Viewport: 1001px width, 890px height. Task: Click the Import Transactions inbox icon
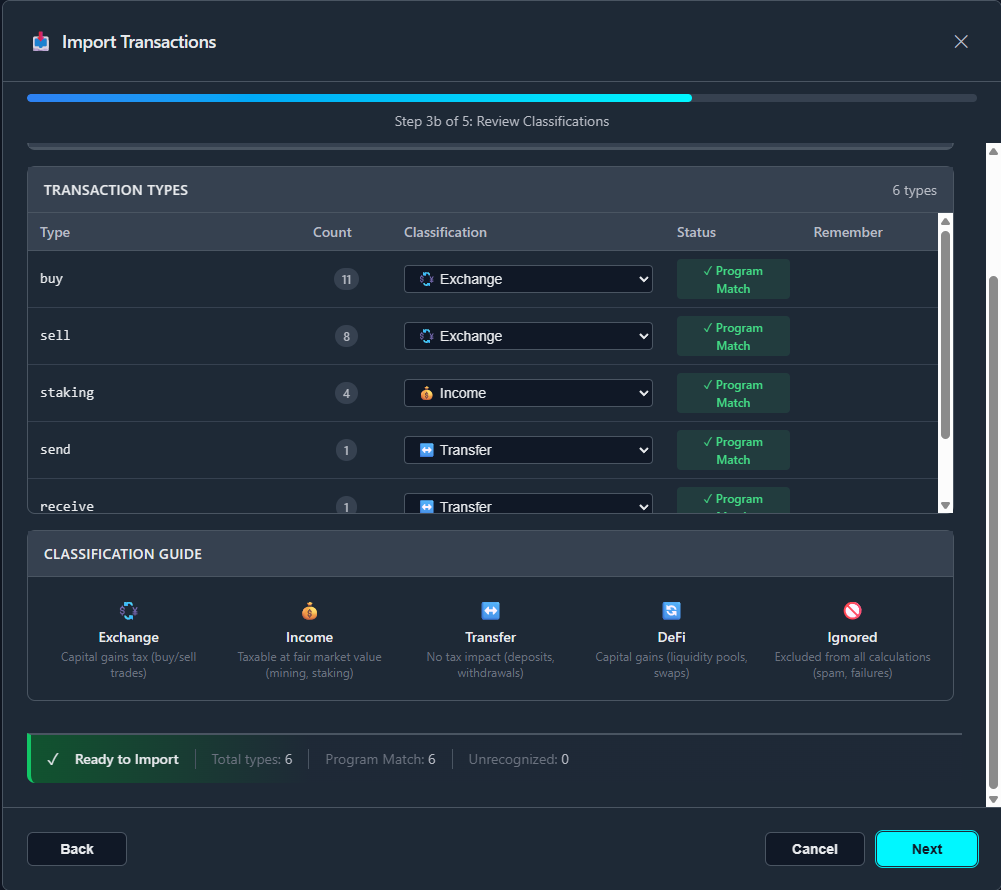click(41, 42)
